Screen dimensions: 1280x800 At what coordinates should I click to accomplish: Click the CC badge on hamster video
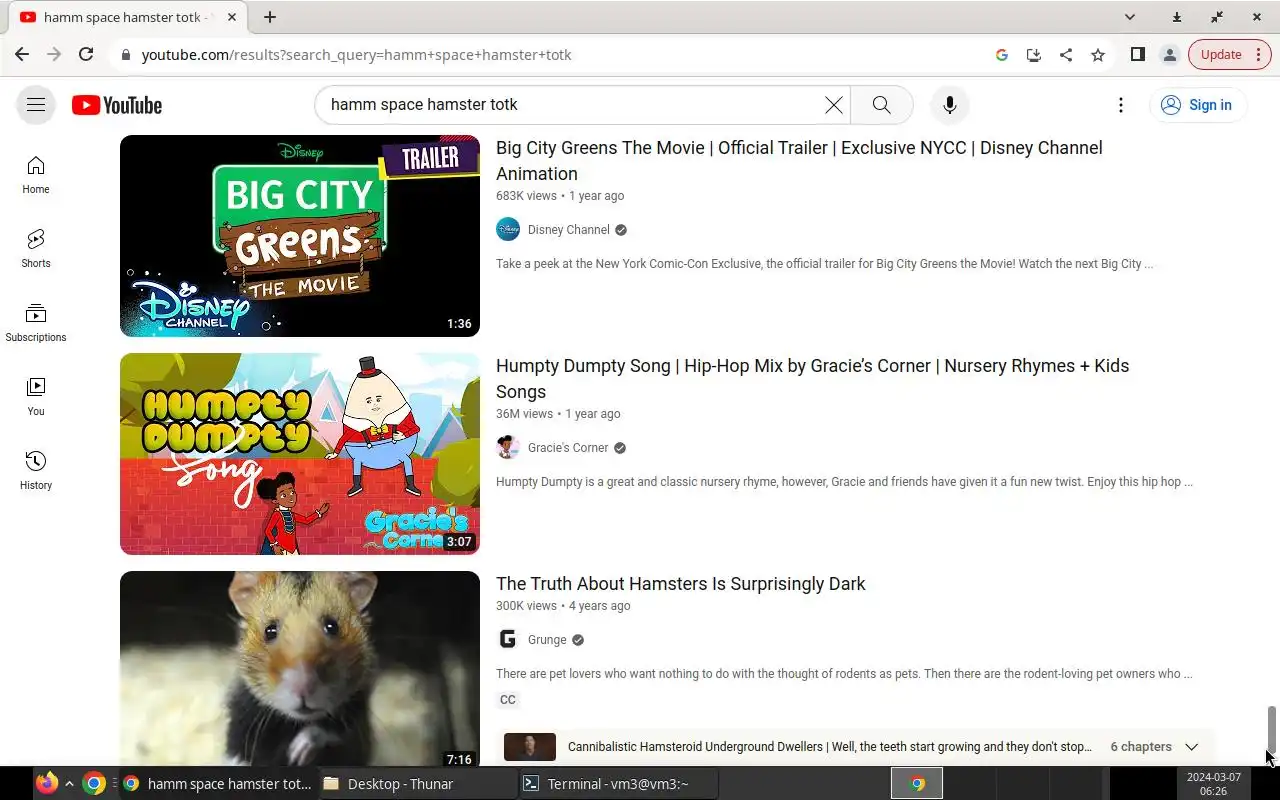508,700
